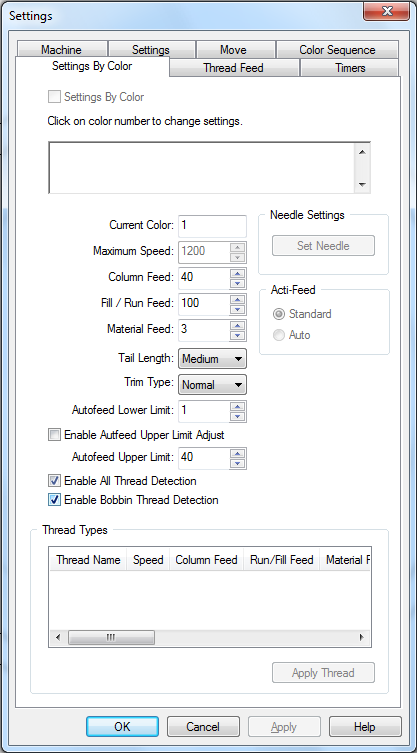The height and width of the screenshot is (753, 417).
Task: Click the Run/Fill Feed column header
Action: (282, 559)
